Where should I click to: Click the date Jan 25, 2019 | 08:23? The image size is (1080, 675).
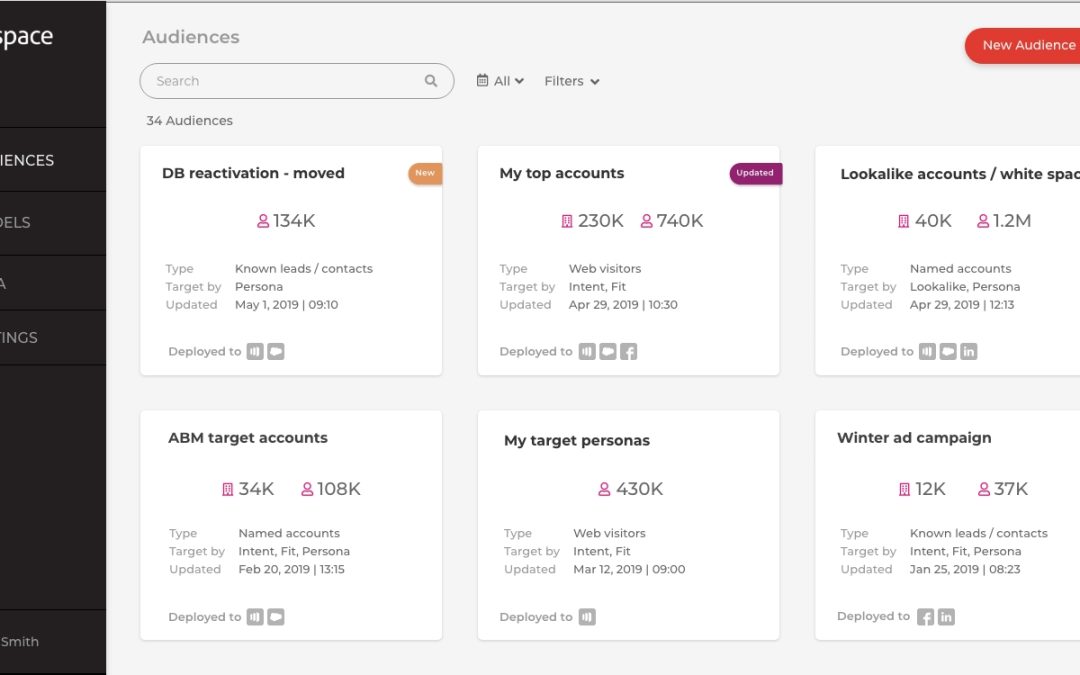[965, 569]
